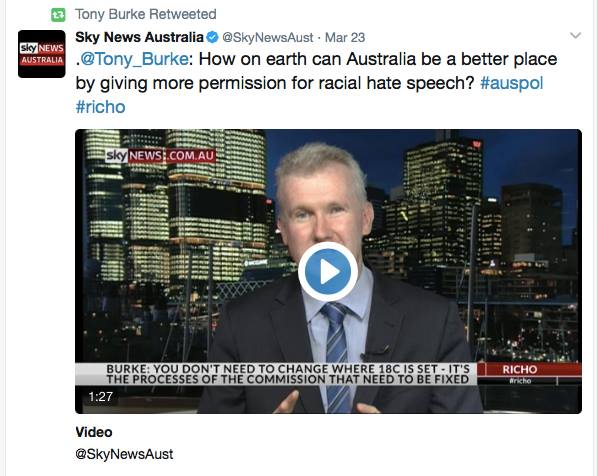Click the Video card title below the player
Viewport: 597px width, 476px height.
point(94,432)
